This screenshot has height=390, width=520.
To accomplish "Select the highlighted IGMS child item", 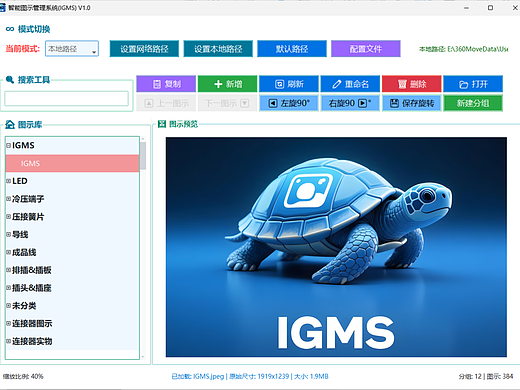I will (72, 163).
